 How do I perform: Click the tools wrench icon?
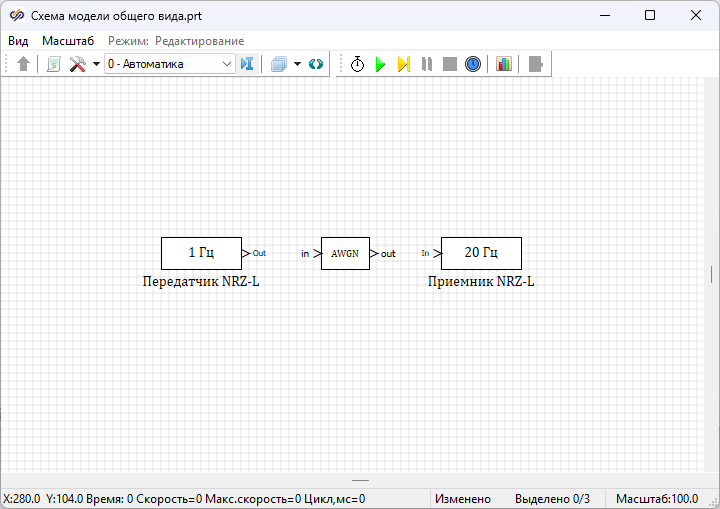click(x=77, y=64)
